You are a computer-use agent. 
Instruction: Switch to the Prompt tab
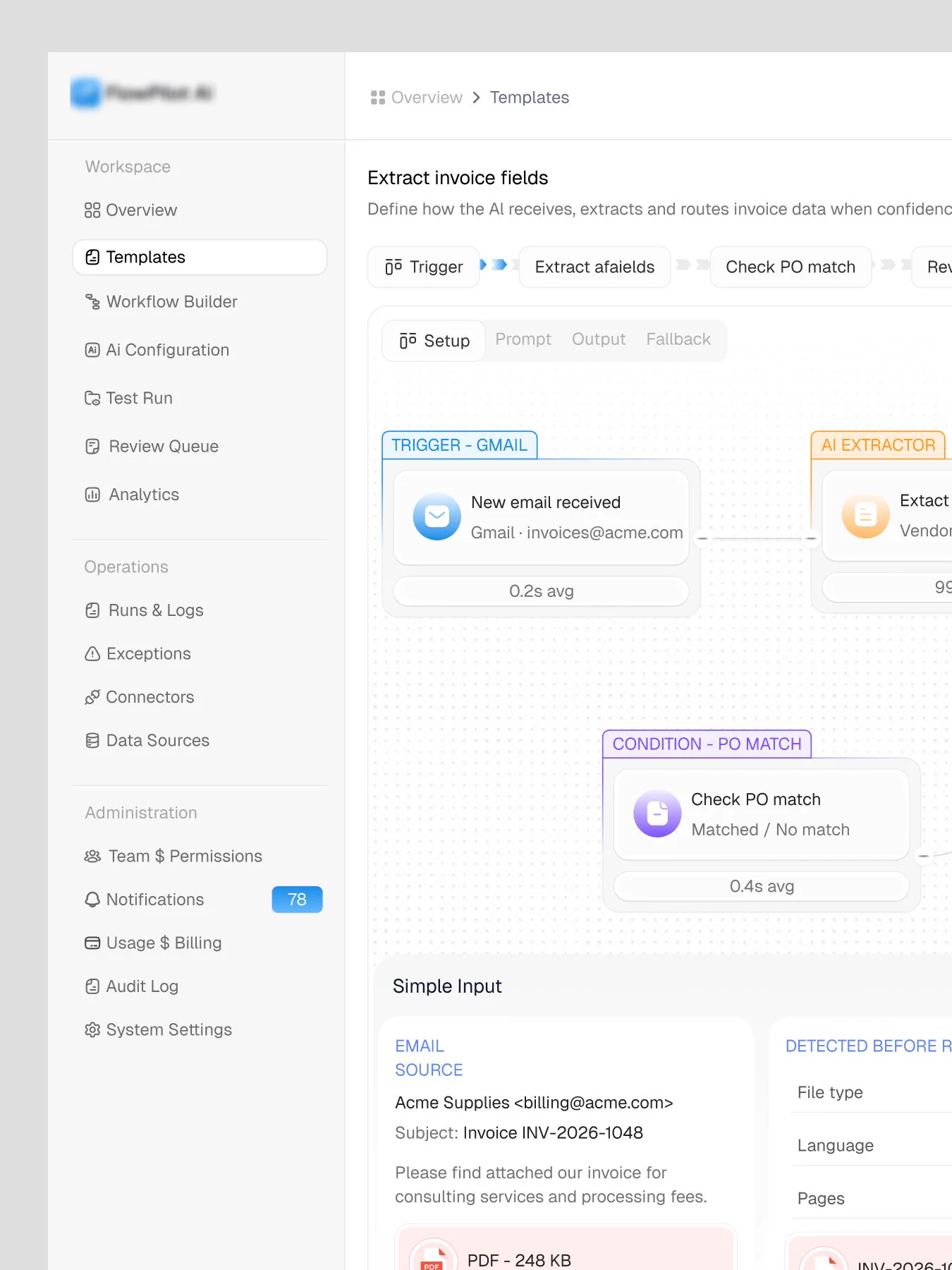click(x=523, y=339)
